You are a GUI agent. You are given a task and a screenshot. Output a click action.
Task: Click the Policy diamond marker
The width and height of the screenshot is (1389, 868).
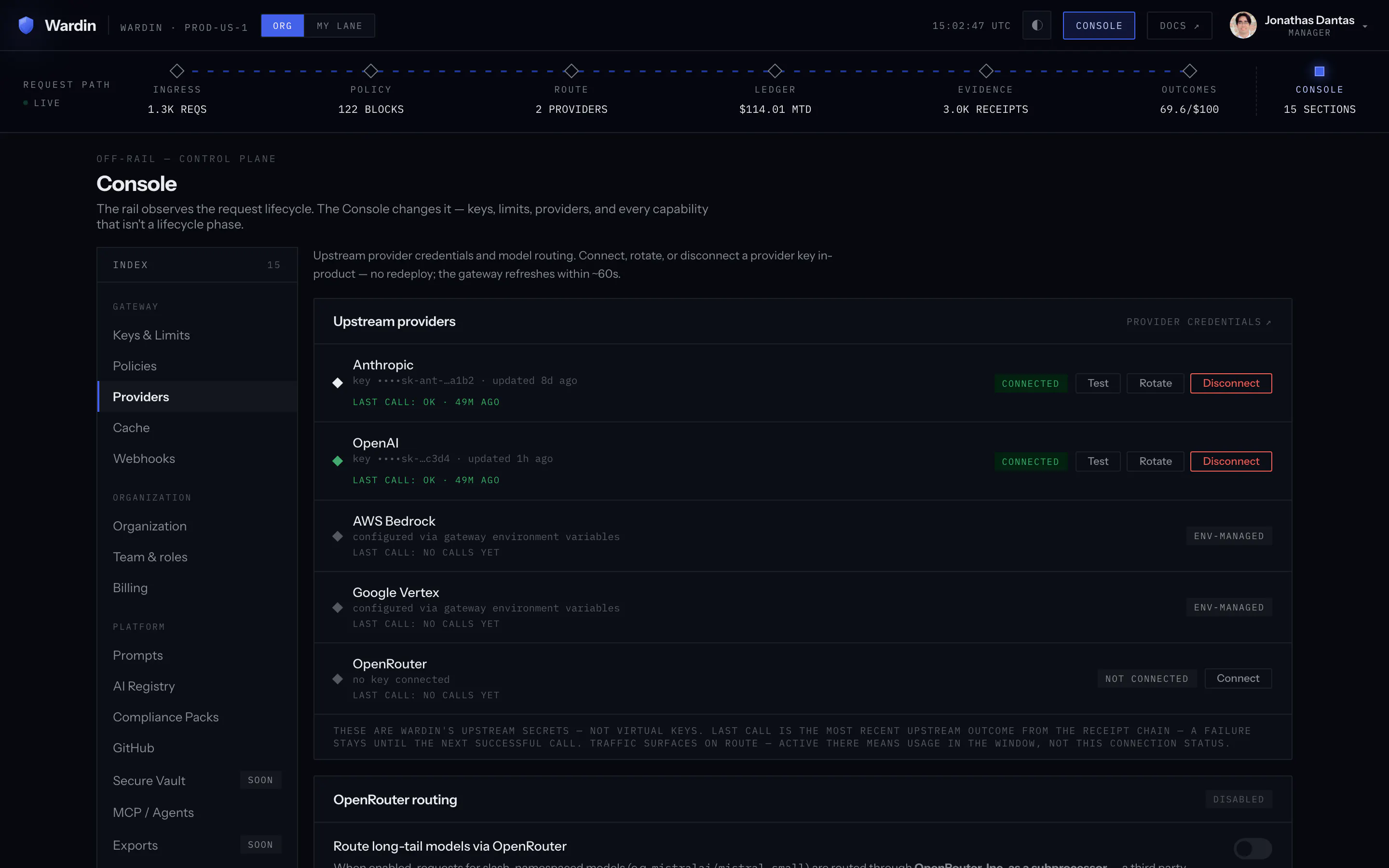(x=371, y=71)
